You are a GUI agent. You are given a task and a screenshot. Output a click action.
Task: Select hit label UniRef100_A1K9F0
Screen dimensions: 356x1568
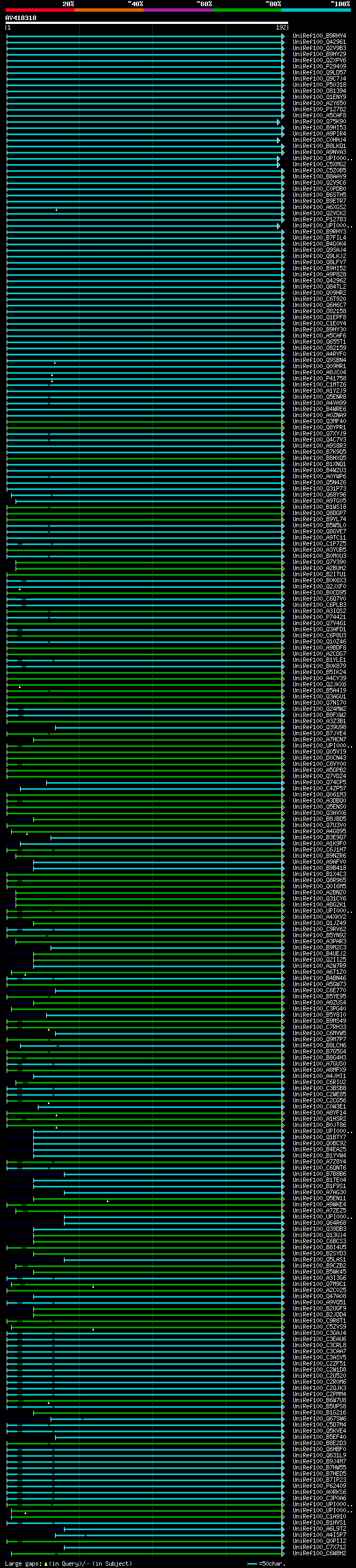[x=319, y=843]
